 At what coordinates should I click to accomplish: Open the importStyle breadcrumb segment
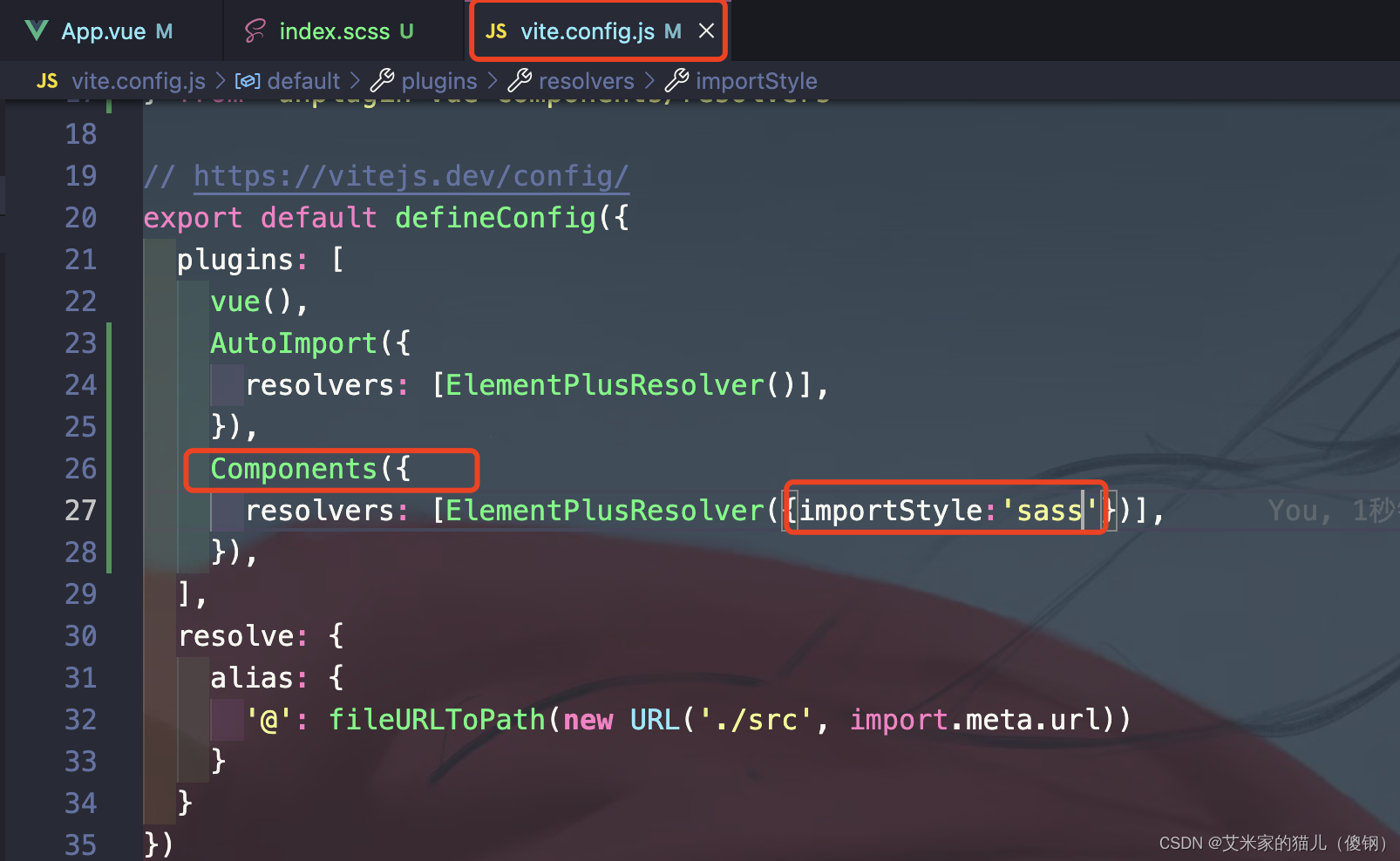point(757,81)
